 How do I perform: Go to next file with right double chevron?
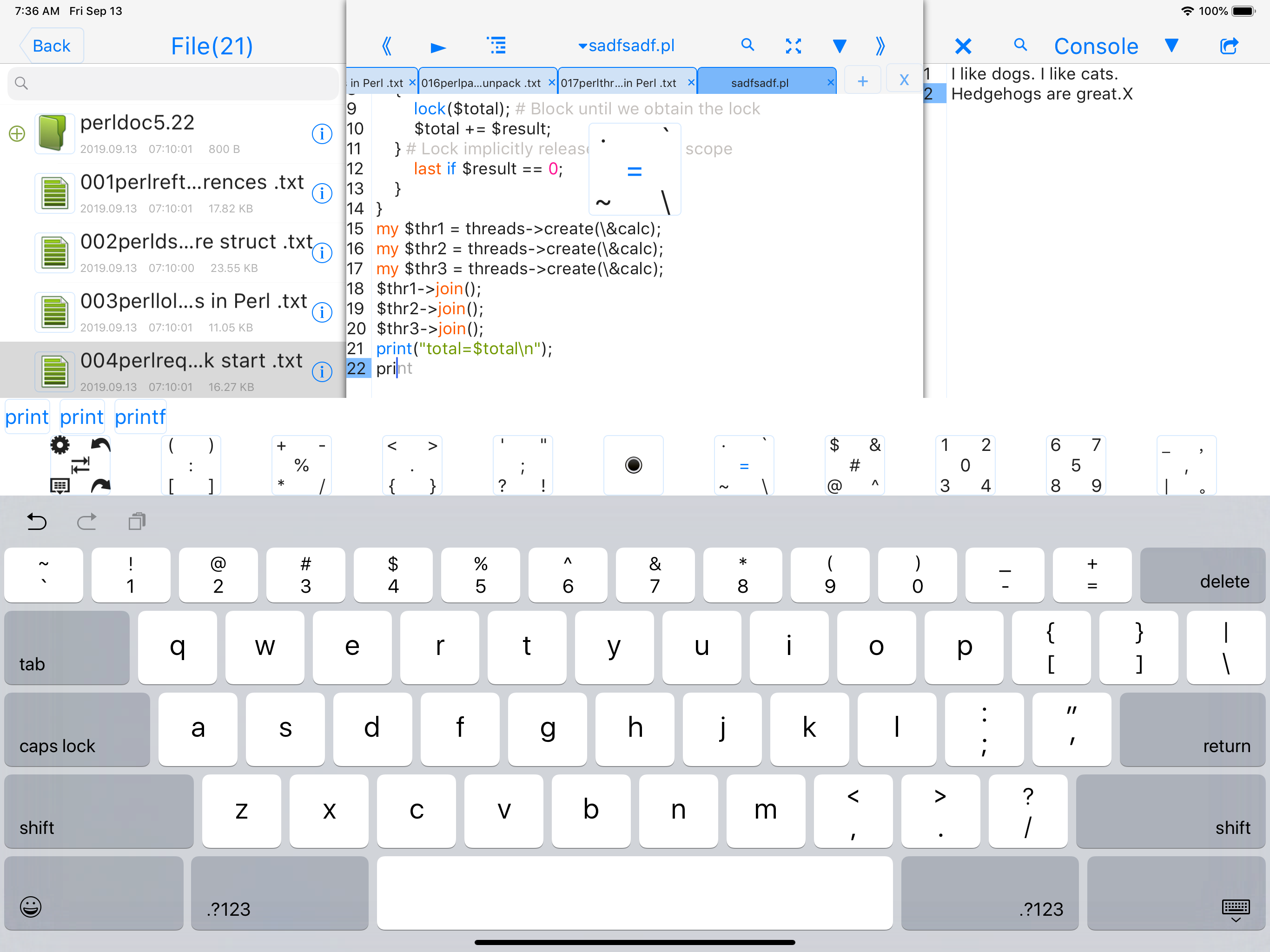(880, 46)
